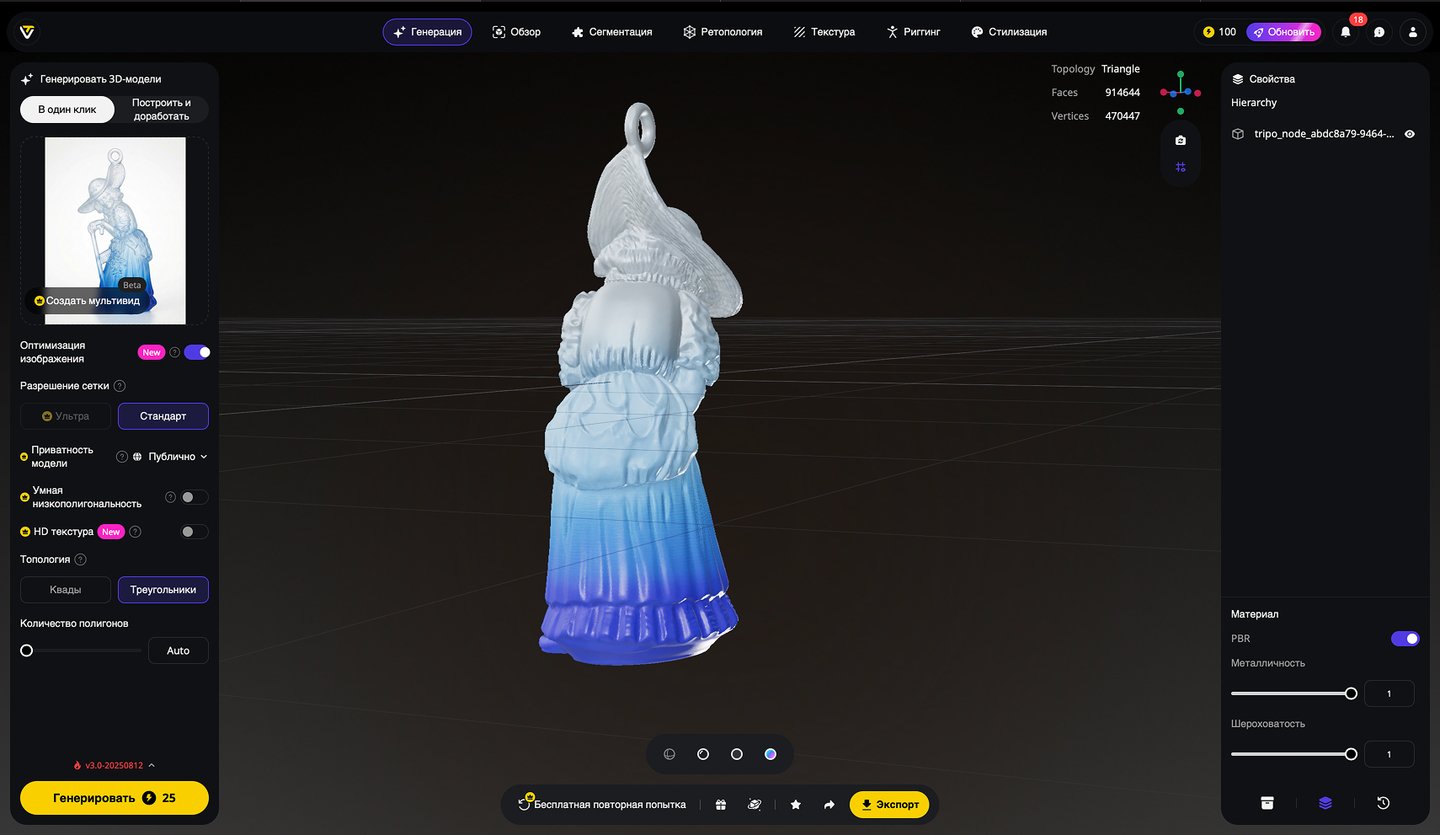Click the layers icon at the Properties panel bottom
This screenshot has width=1440, height=835.
[1325, 802]
